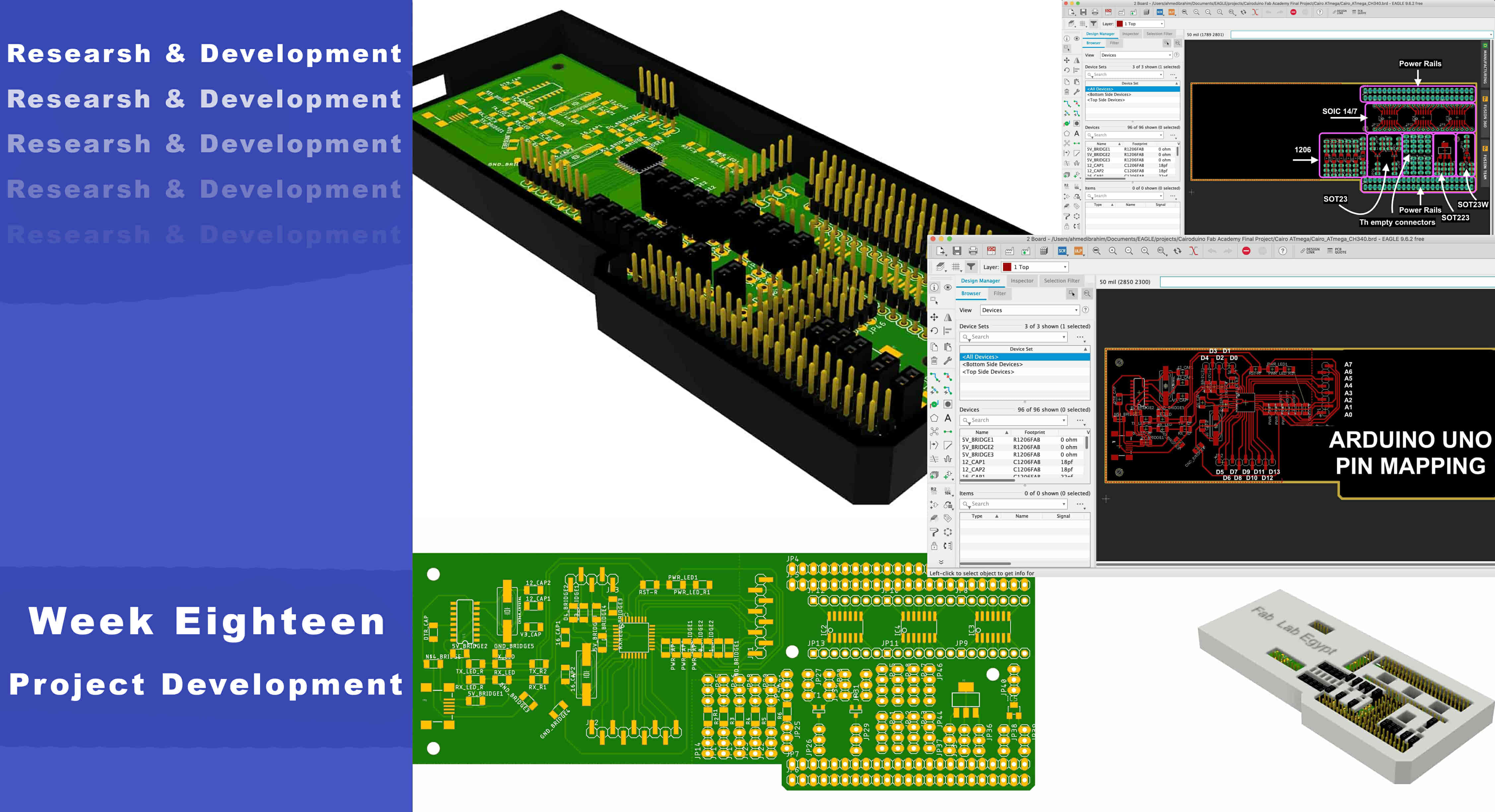The image size is (1495, 812).
Task: Open layer settings icon in larger EAGLE window
Action: coord(941,267)
